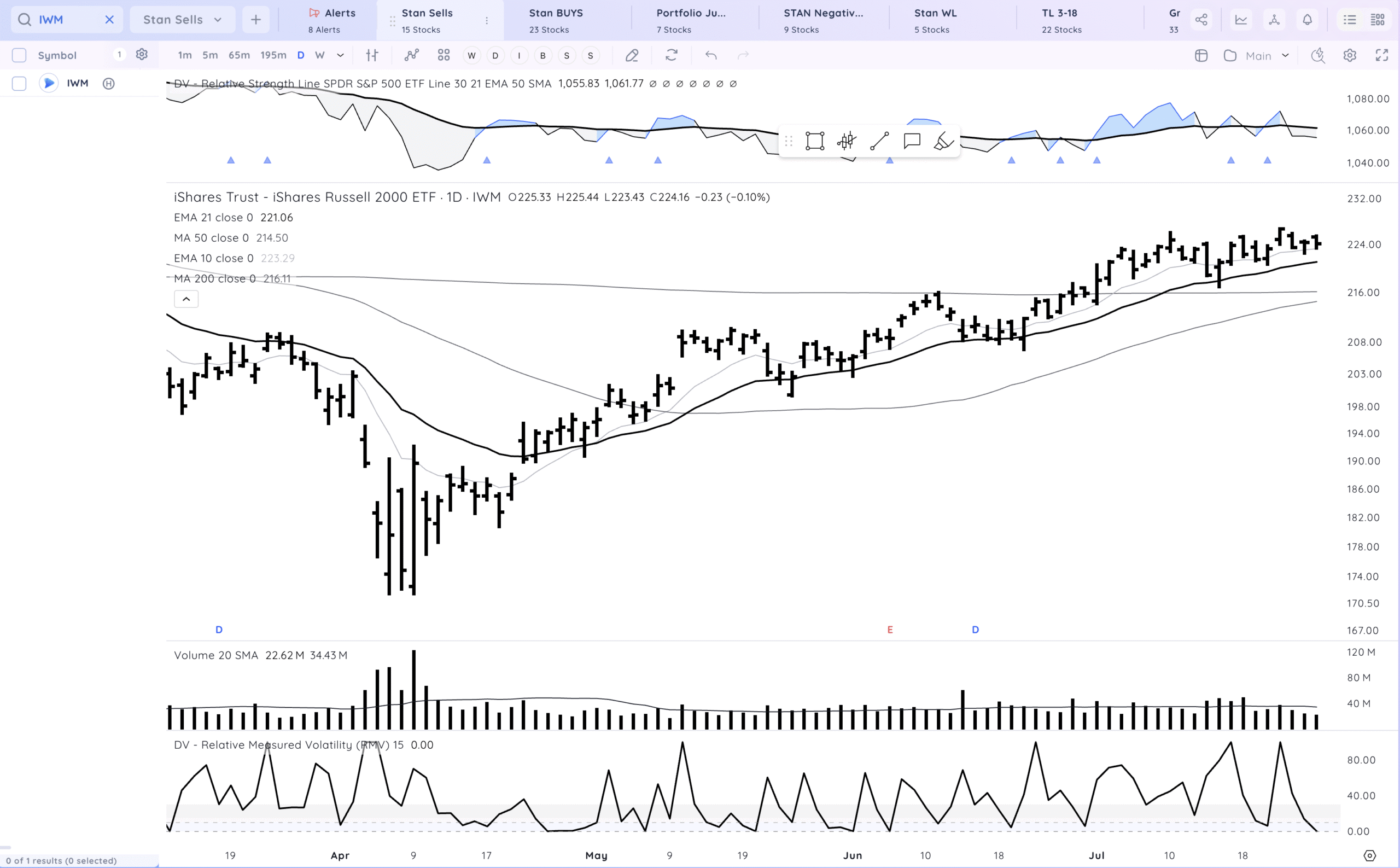Image resolution: width=1400 pixels, height=868 pixels.
Task: Open the alerts bell icon
Action: 1307,20
